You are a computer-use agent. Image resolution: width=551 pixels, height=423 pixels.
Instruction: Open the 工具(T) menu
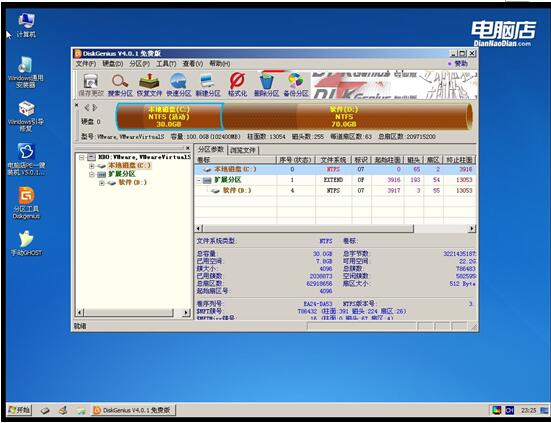click(x=166, y=64)
